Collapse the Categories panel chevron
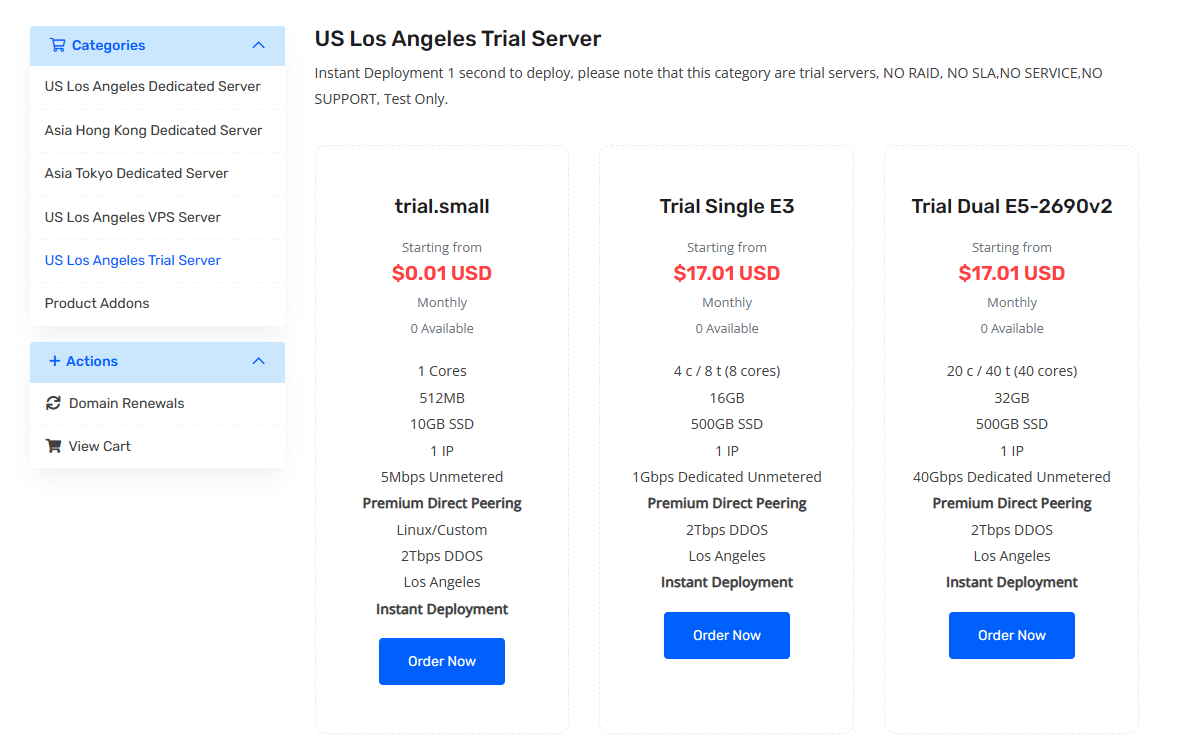This screenshot has width=1198, height=743. point(258,45)
